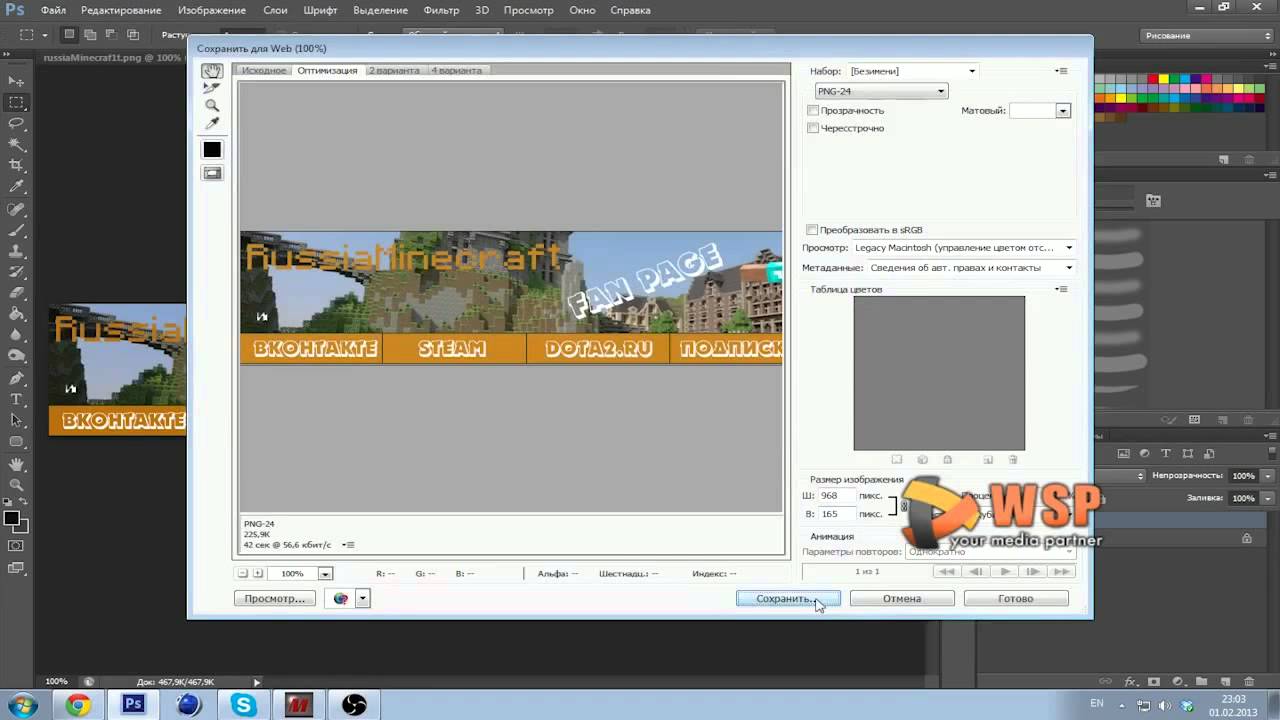Enable the Прозрачность checkbox
This screenshot has height=720, width=1280.
coord(813,110)
